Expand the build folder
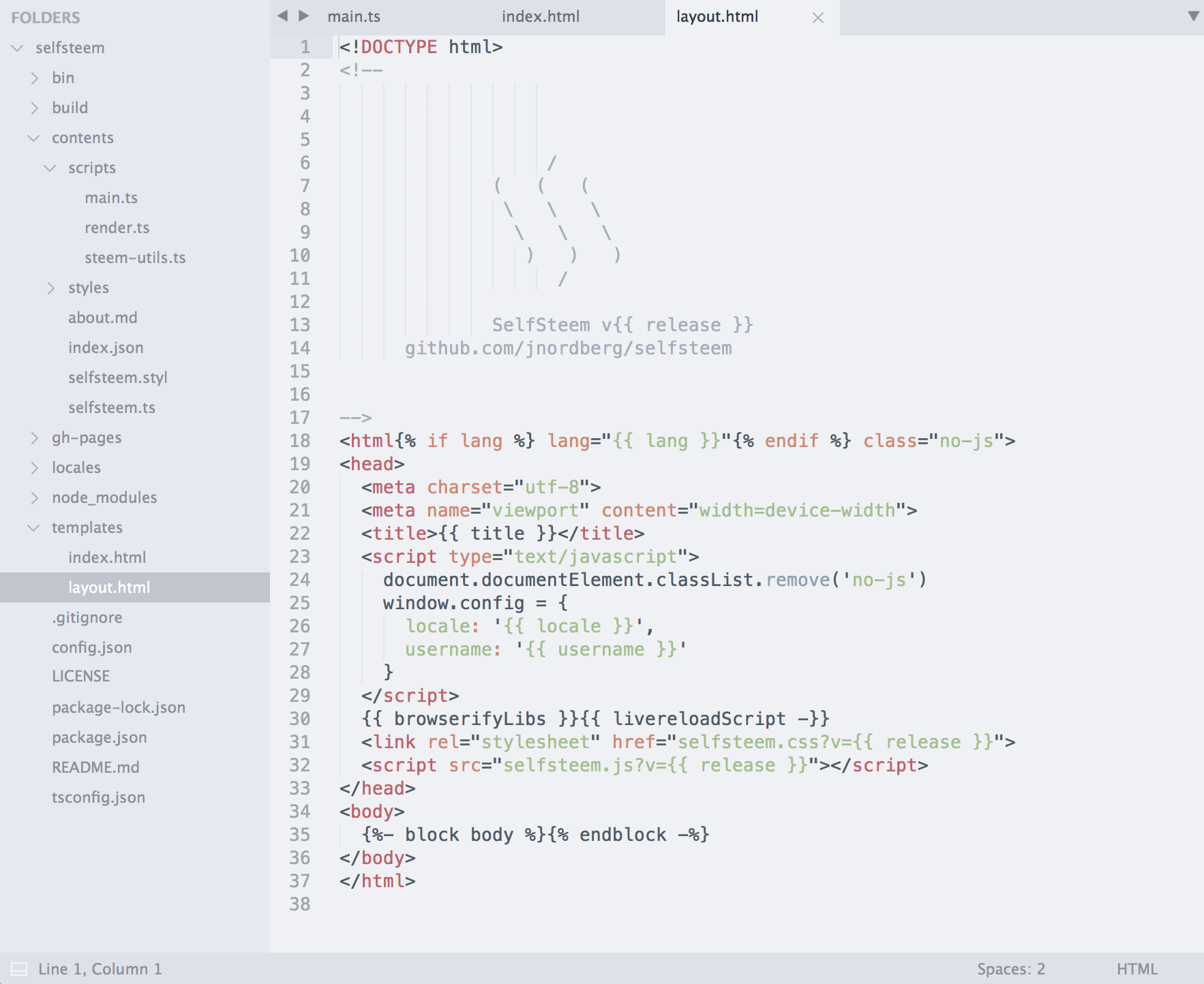This screenshot has height=984, width=1204. pos(35,108)
